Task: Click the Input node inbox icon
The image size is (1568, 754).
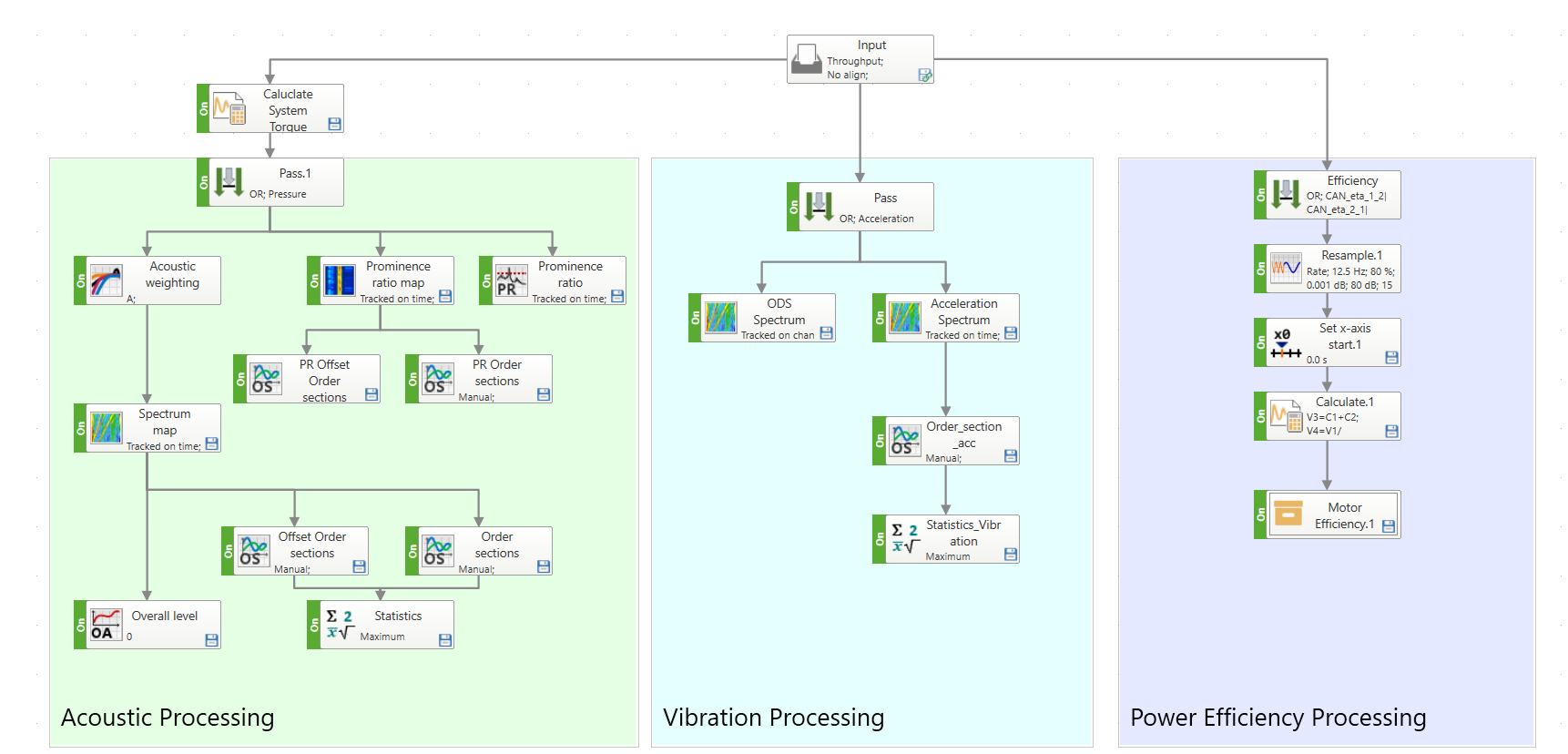Action: pyautogui.click(x=806, y=59)
